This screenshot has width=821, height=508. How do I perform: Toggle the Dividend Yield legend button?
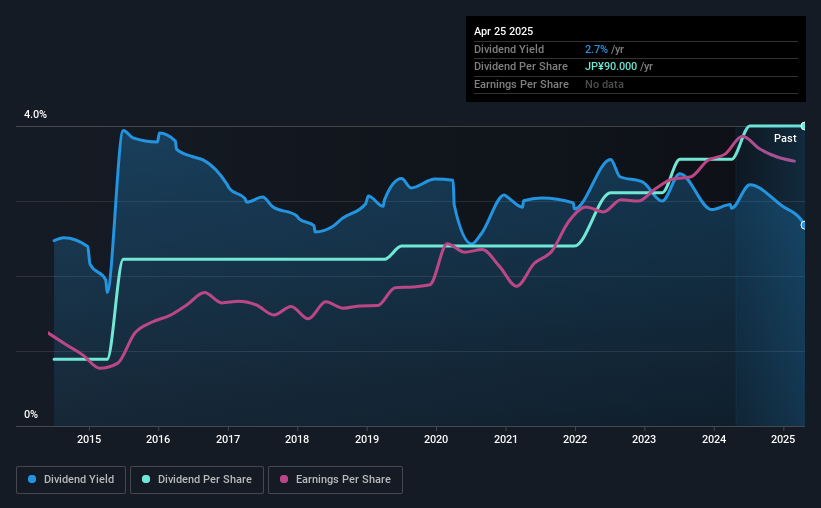71,480
